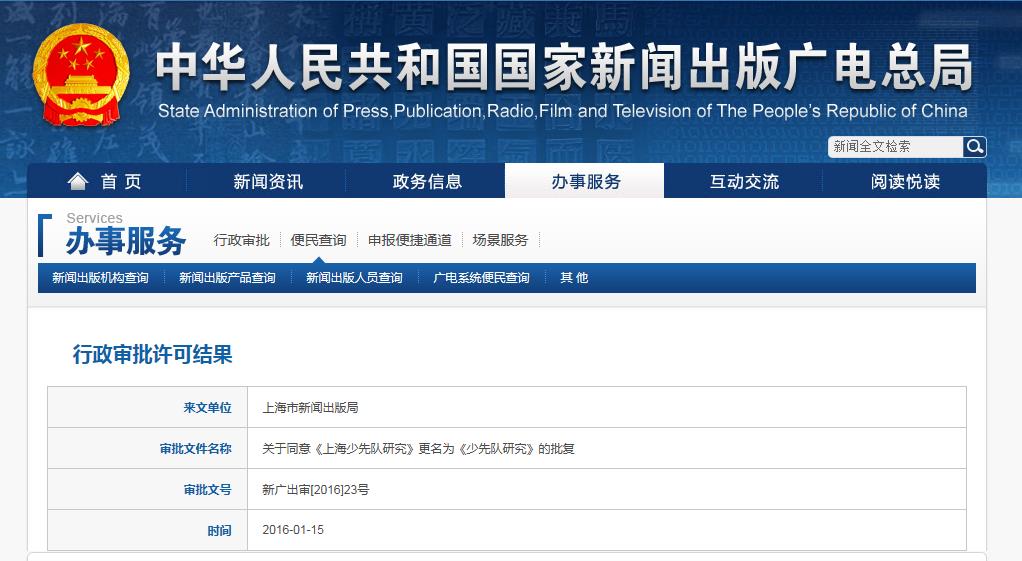Open 场景服务 link
1022x561 pixels.
pos(500,240)
